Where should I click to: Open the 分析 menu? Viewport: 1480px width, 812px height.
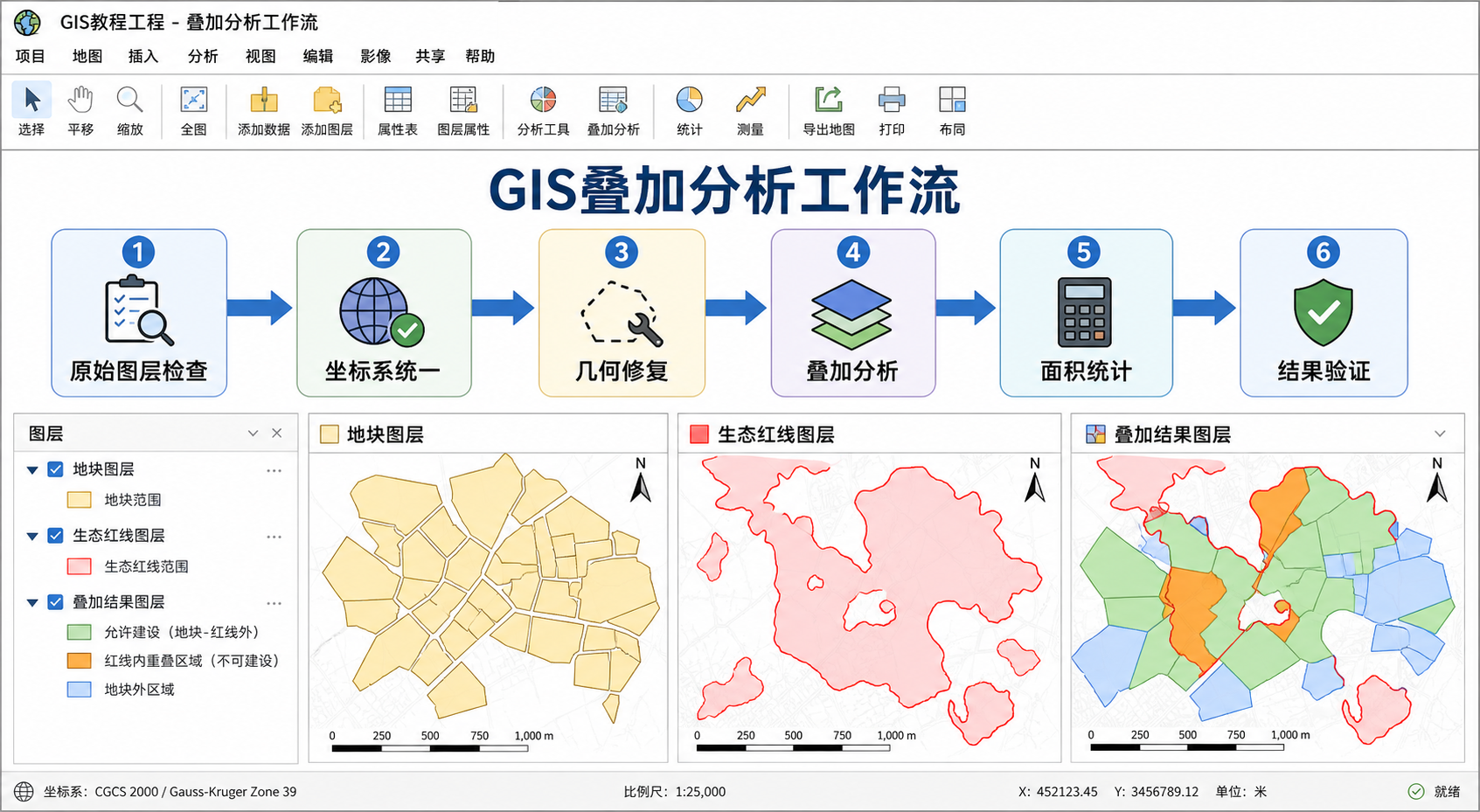[x=203, y=56]
